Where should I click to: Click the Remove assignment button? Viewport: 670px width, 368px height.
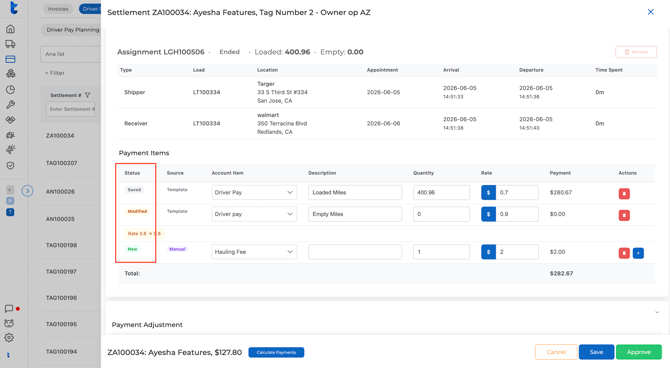click(636, 52)
